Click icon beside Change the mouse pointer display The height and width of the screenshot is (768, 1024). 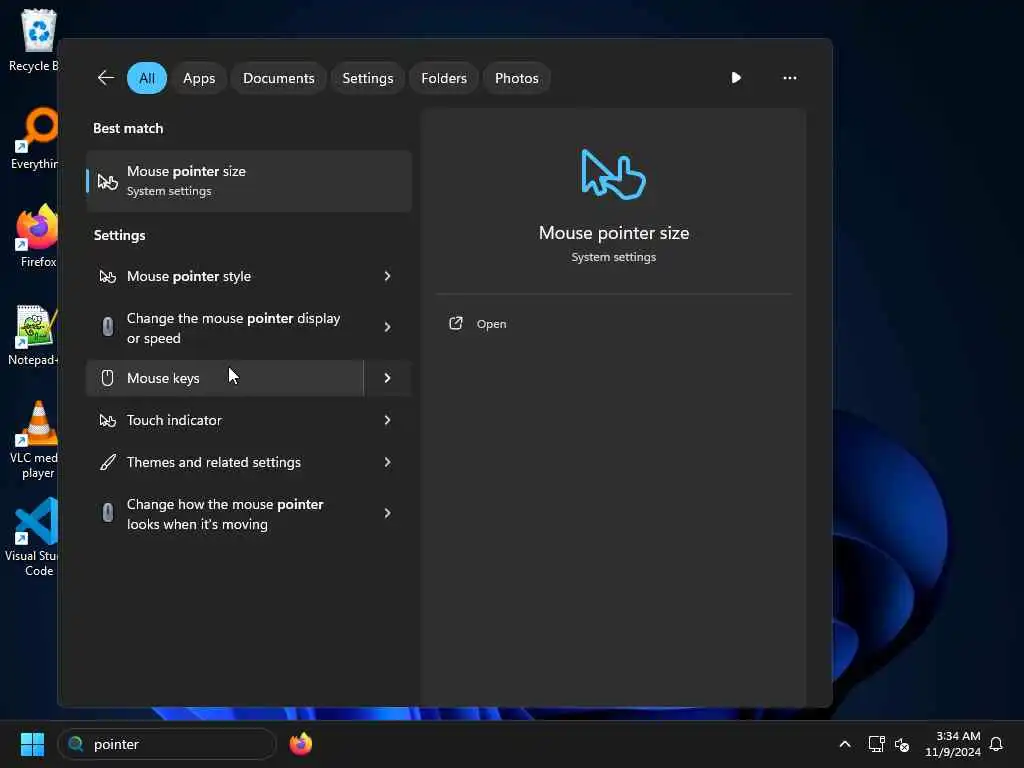[x=108, y=326]
